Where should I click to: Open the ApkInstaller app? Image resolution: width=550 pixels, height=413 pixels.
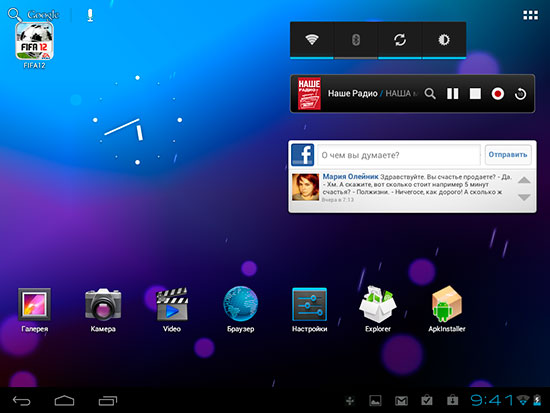click(447, 304)
